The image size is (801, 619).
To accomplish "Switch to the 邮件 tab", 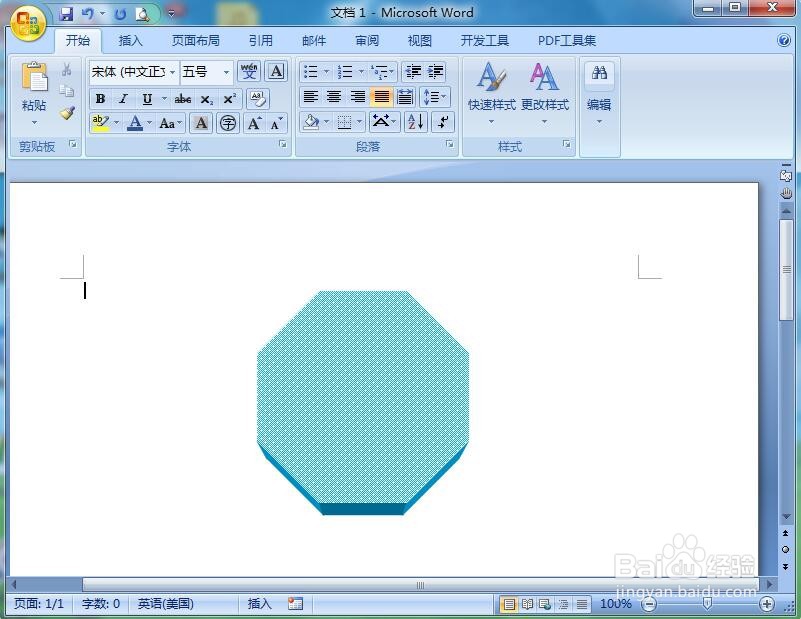I will (x=314, y=40).
